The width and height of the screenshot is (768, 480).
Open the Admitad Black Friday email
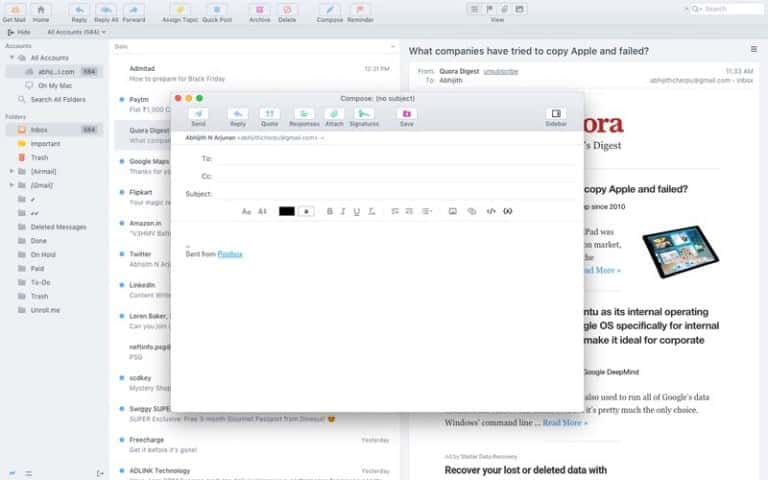(254, 73)
